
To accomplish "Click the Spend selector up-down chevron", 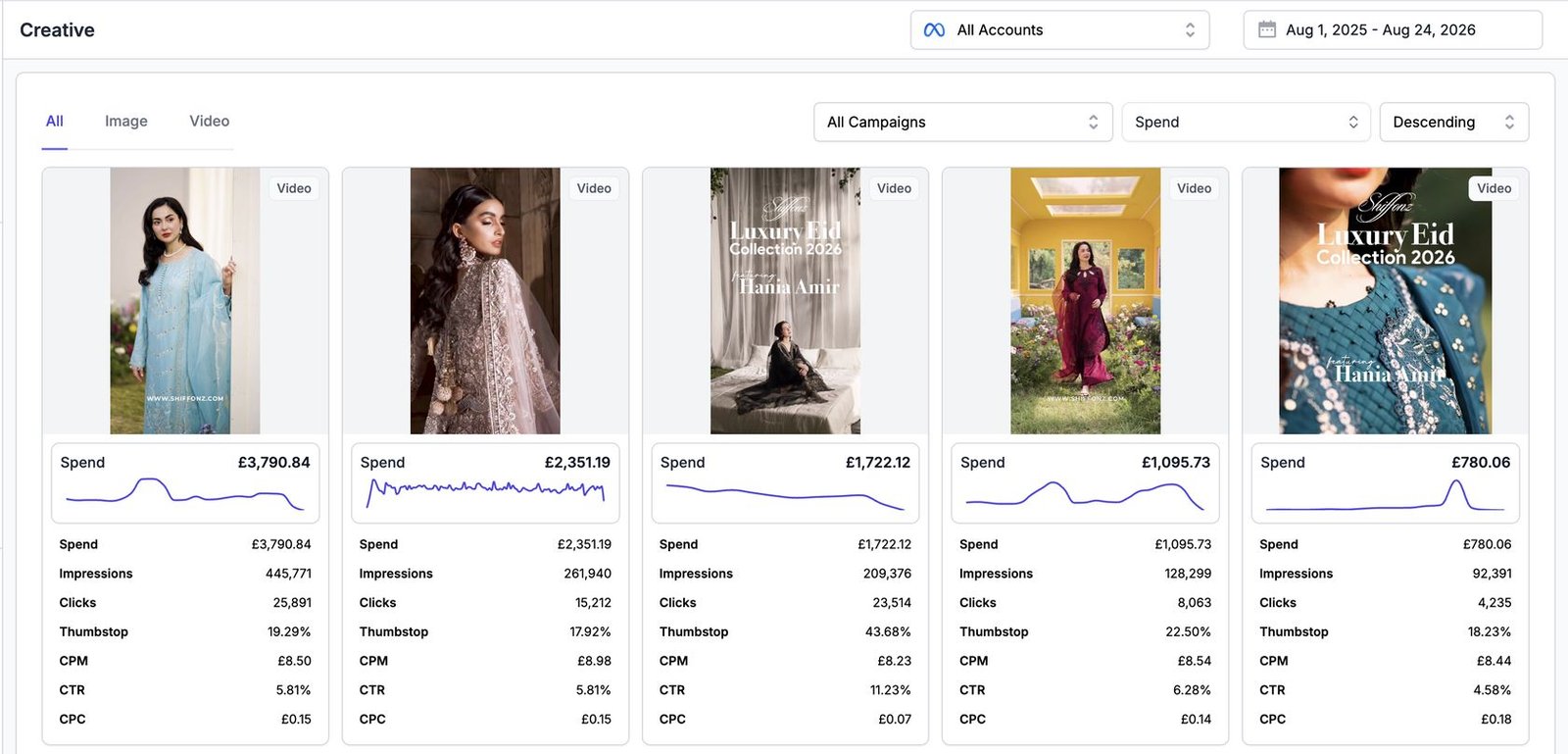I will (1353, 122).
